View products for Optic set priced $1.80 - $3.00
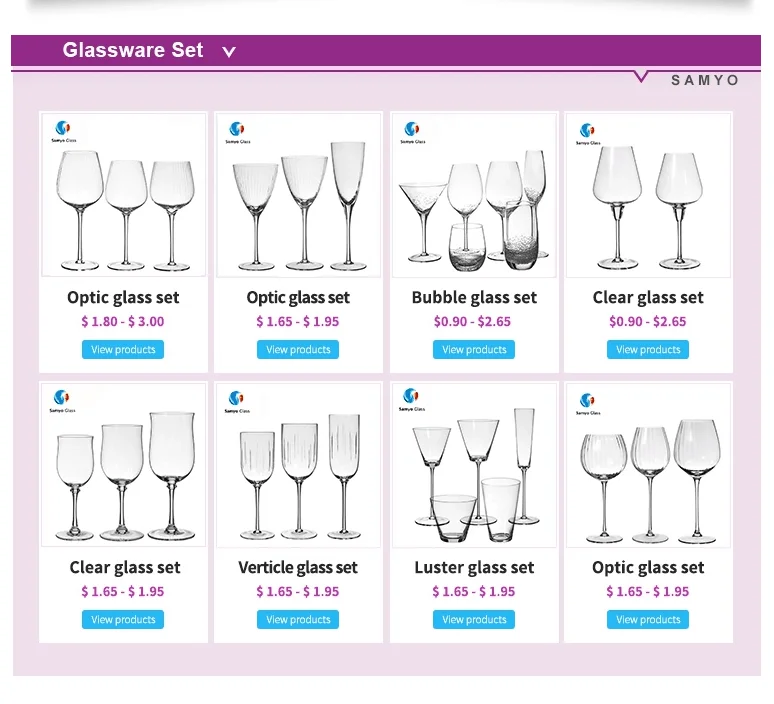Viewport: 774px width, 704px height. coord(123,350)
